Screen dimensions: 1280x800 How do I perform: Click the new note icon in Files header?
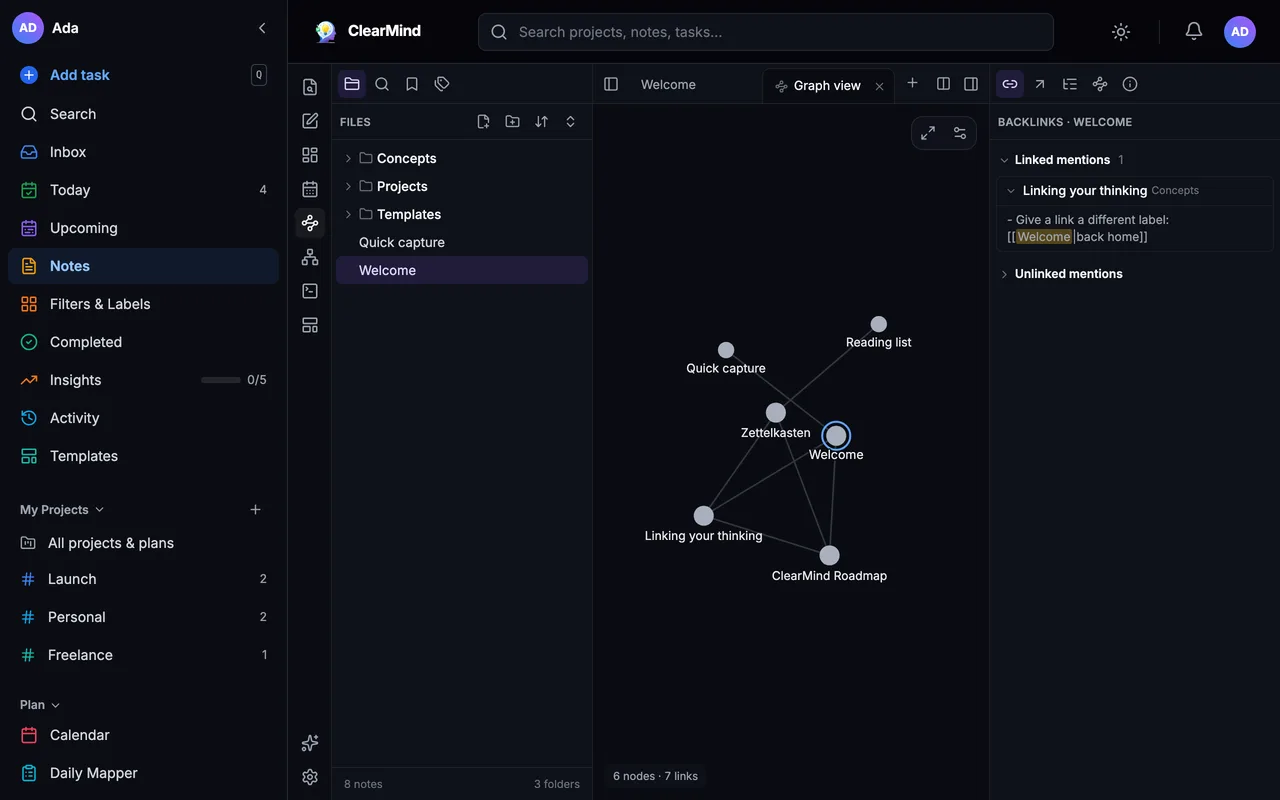(x=483, y=122)
